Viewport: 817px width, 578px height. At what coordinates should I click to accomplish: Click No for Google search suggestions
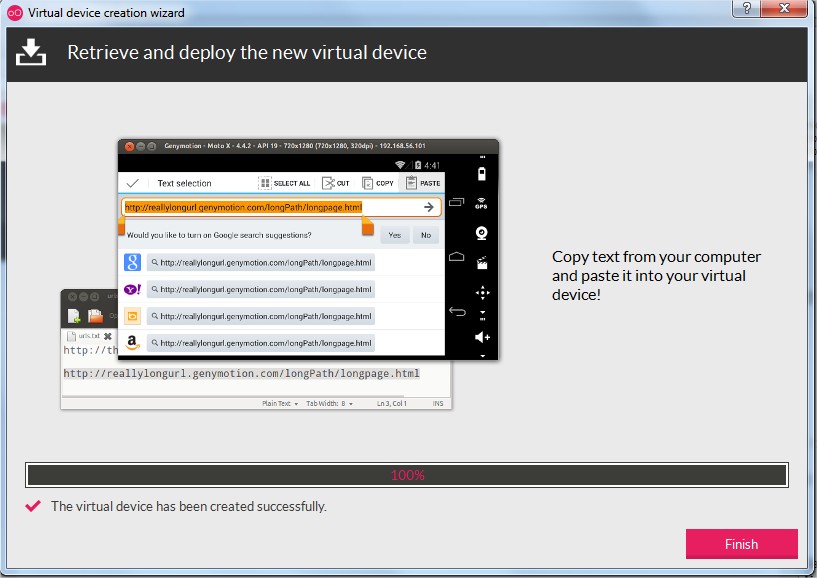[426, 235]
